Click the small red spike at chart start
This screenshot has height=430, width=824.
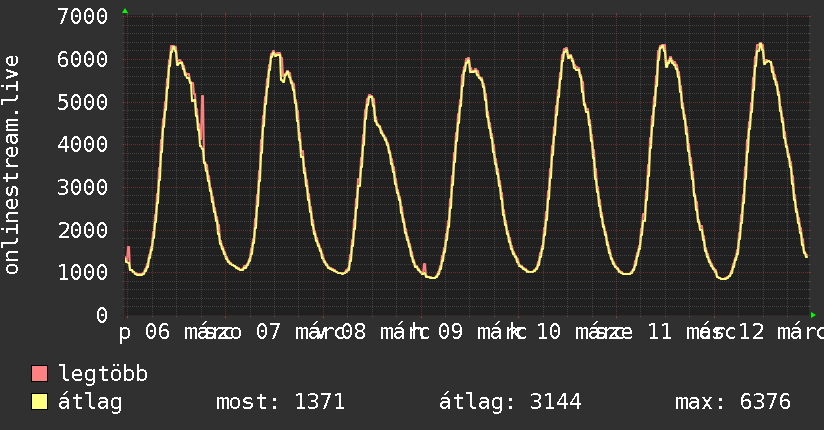128,251
